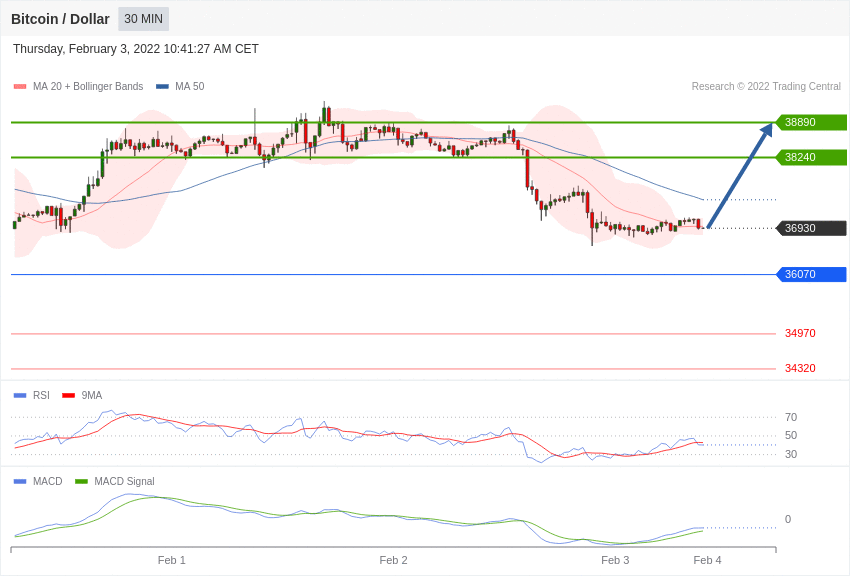
Task: Click the RSI 70 axis value
Action: (791, 417)
